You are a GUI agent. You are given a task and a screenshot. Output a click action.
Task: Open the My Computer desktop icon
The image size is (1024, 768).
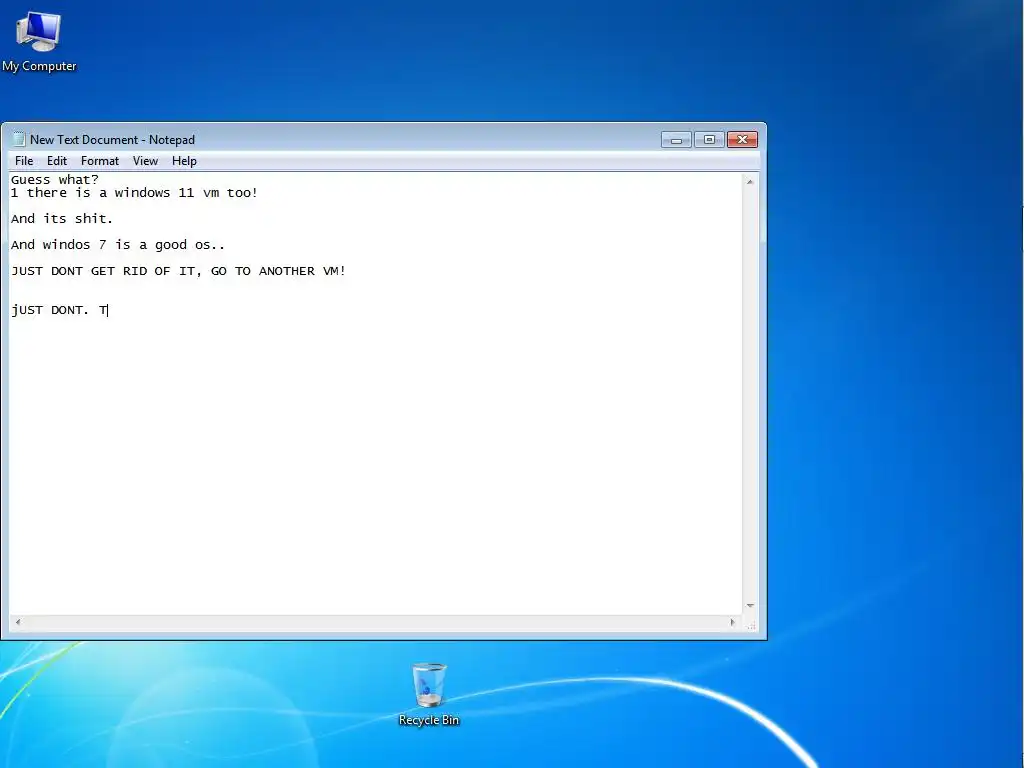39,42
